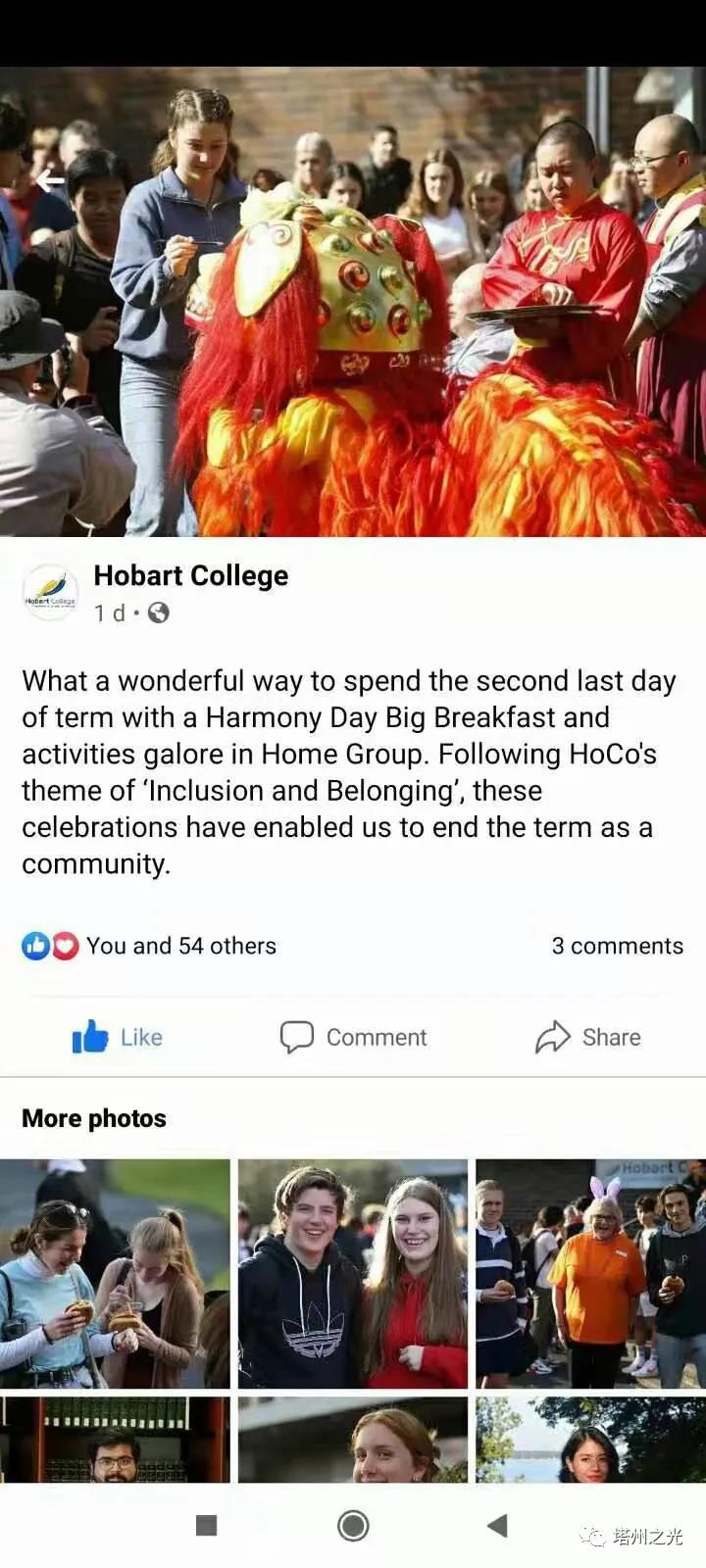Tap the public globe privacy icon
This screenshot has height=1568, width=706.
(158, 613)
